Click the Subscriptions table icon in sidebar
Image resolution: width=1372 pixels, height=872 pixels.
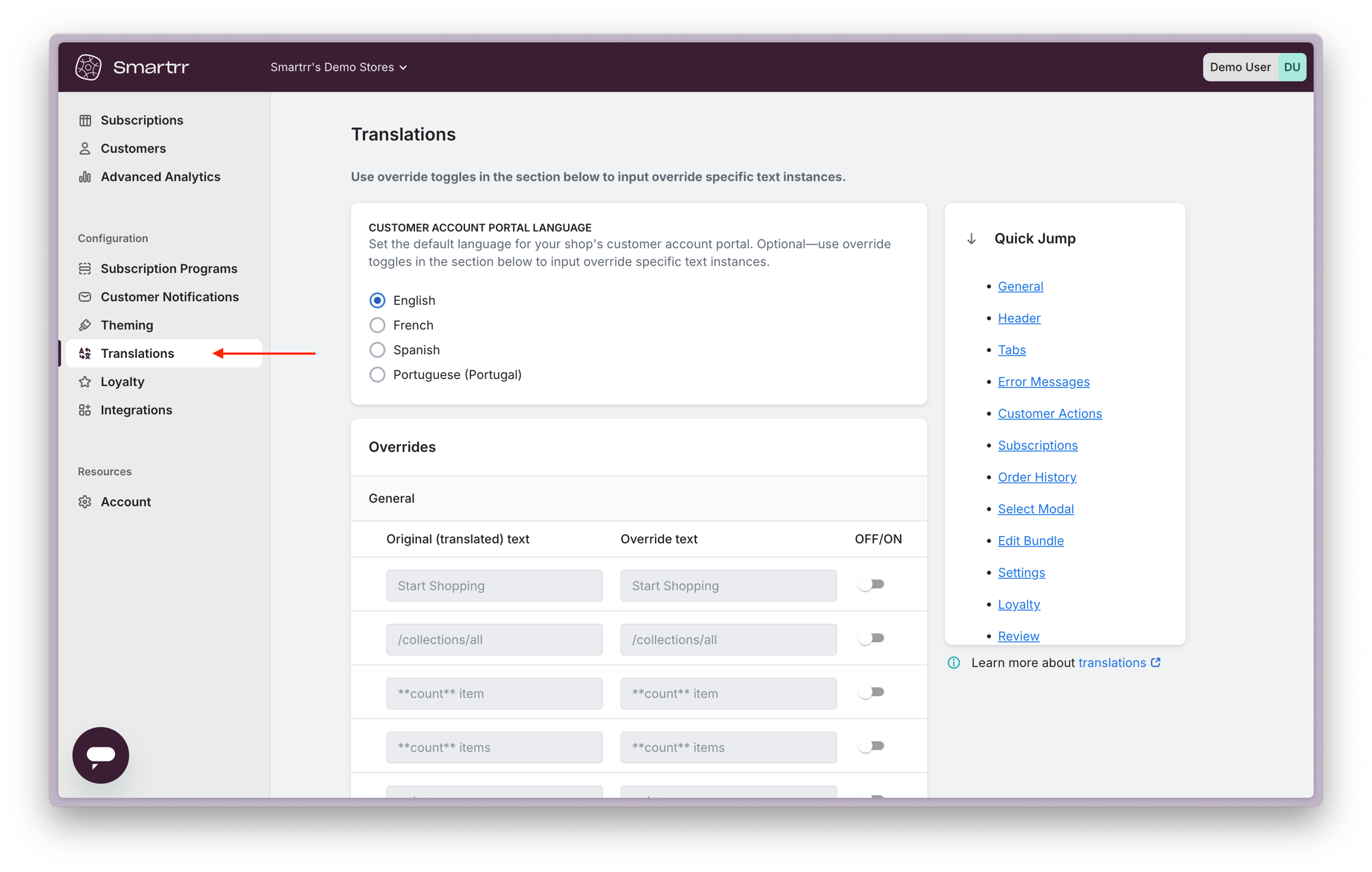point(85,120)
